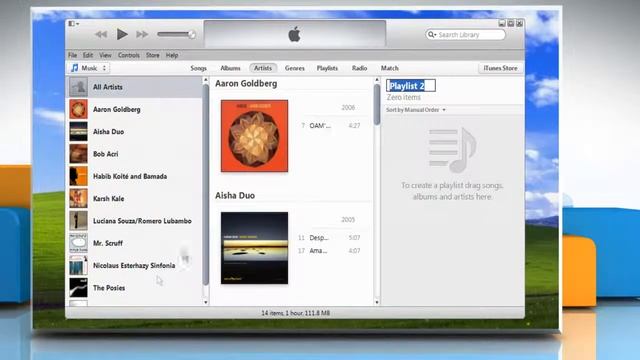This screenshot has height=360, width=640.
Task: Switch to the Genres tab
Action: (295, 68)
